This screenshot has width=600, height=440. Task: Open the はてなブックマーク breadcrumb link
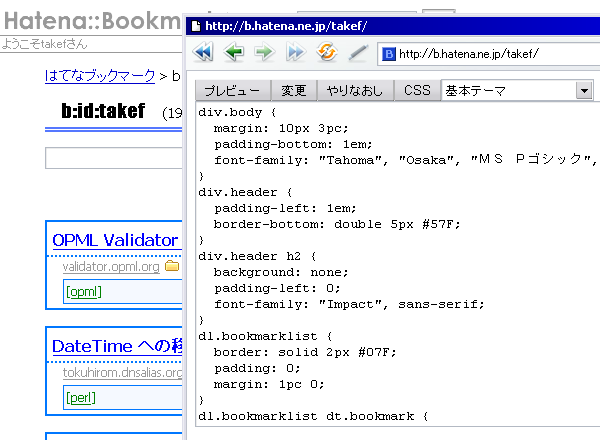click(x=100, y=76)
